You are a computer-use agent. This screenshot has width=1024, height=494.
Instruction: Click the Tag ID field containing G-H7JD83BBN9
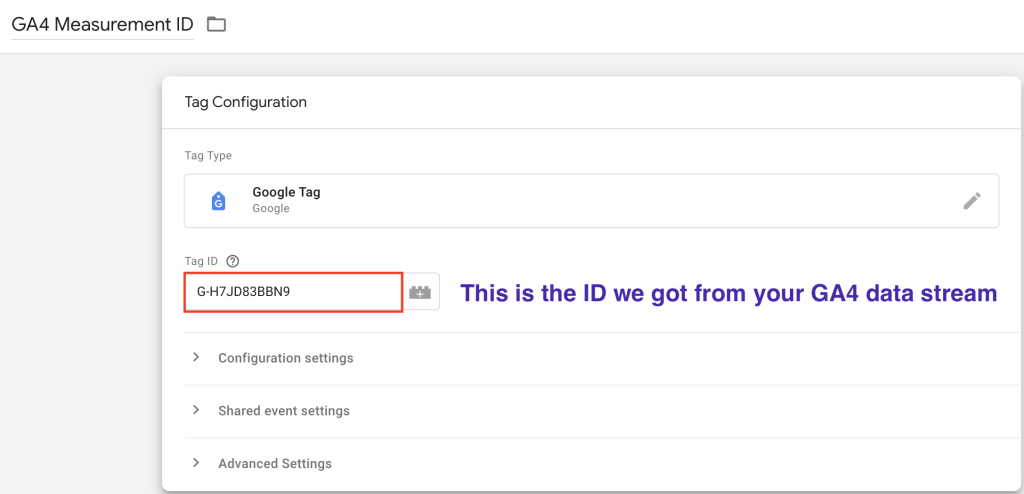coord(293,292)
